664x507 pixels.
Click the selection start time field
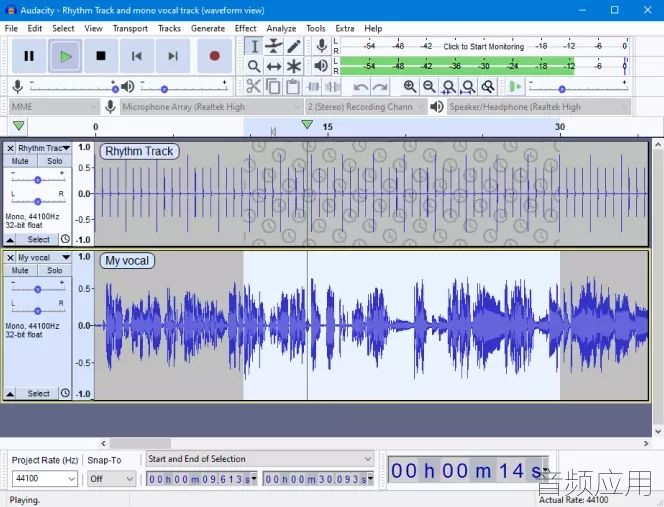[x=202, y=479]
